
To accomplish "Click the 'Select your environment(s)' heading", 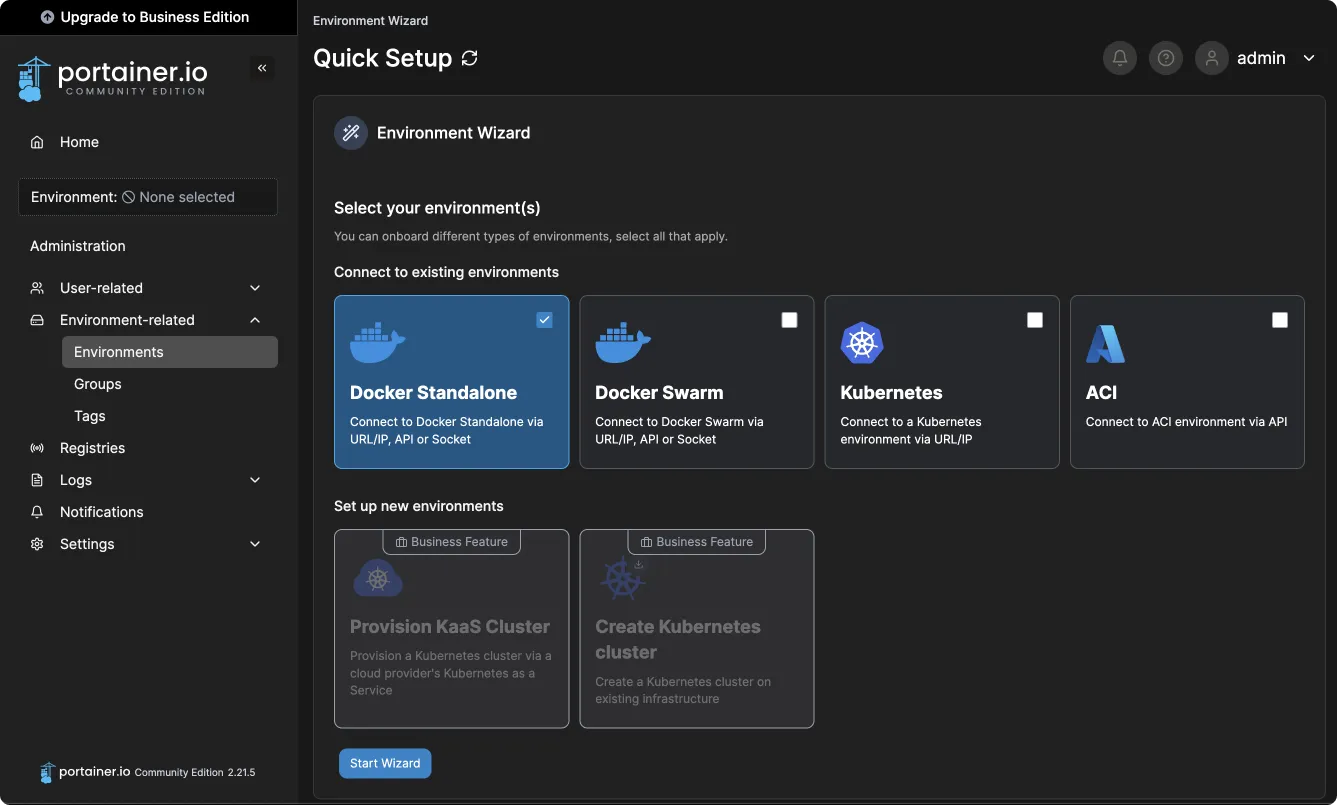I will click(437, 208).
